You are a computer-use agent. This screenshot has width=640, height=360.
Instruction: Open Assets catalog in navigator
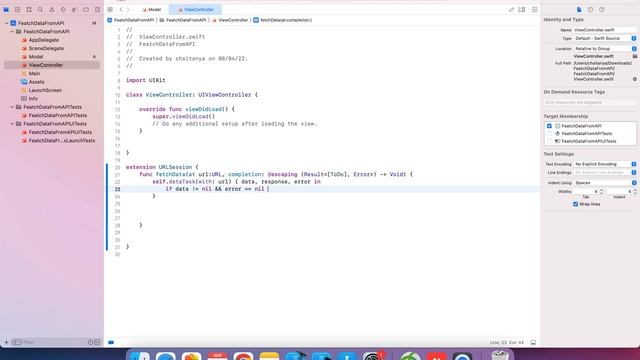(36, 82)
